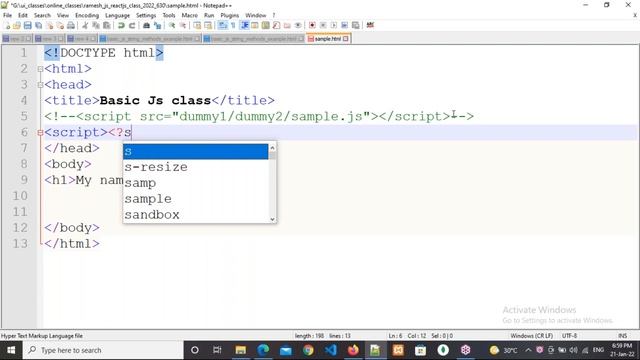Open Folder as Workspace from the toolbar

(287, 25)
